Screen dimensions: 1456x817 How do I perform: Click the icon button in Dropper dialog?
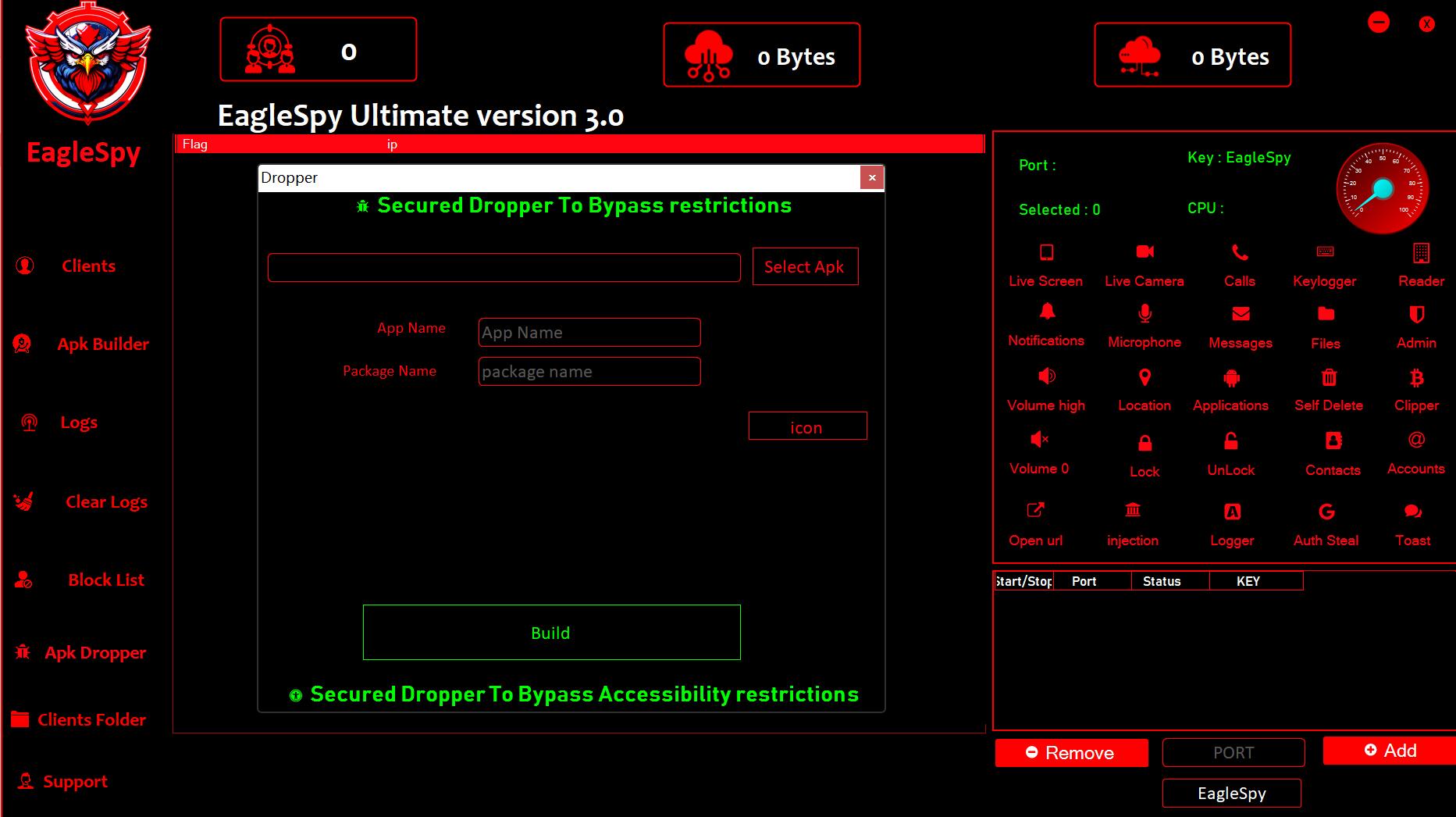(x=807, y=426)
